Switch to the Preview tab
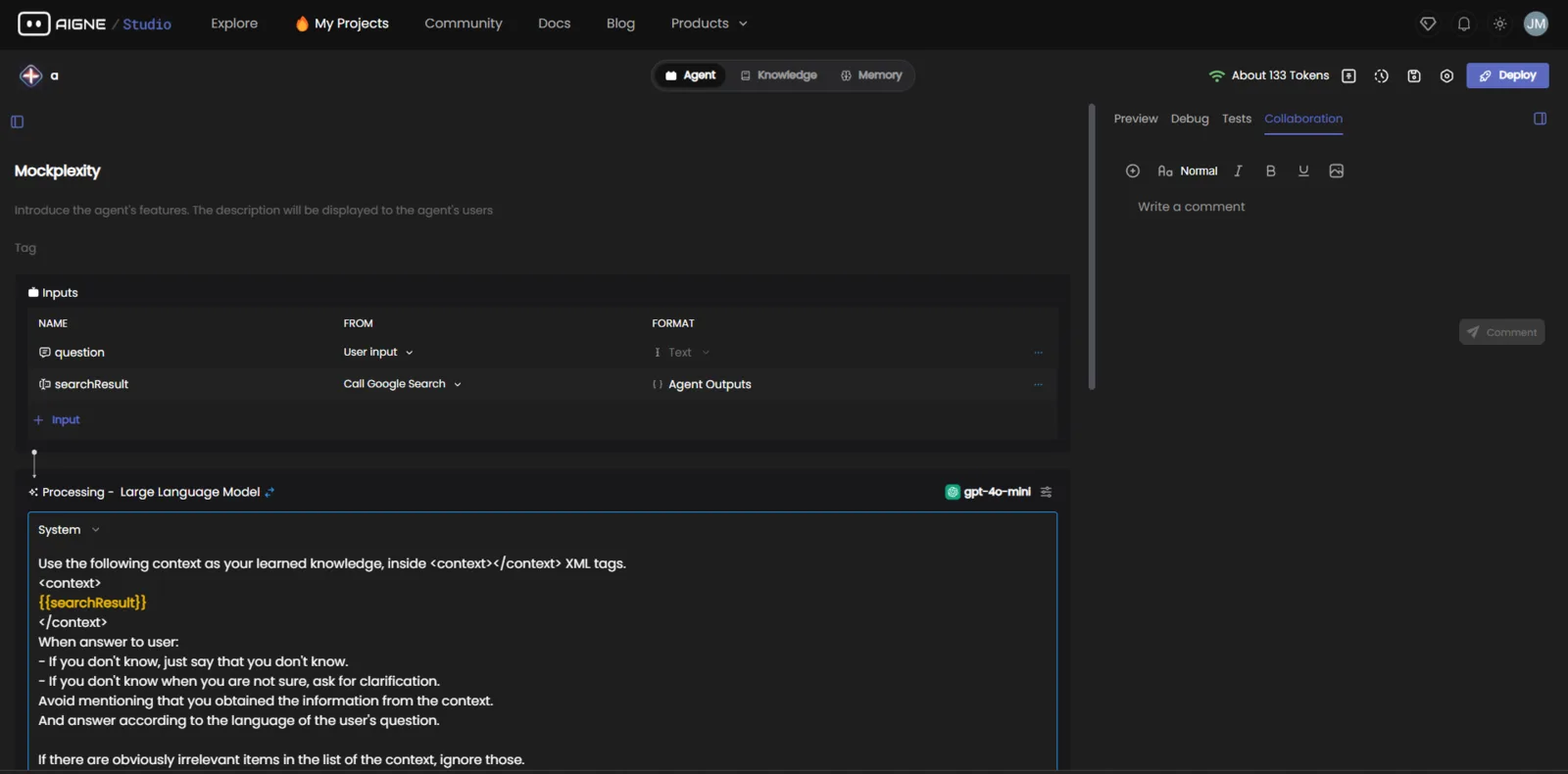Viewport: 1568px width, 774px height. click(x=1136, y=119)
